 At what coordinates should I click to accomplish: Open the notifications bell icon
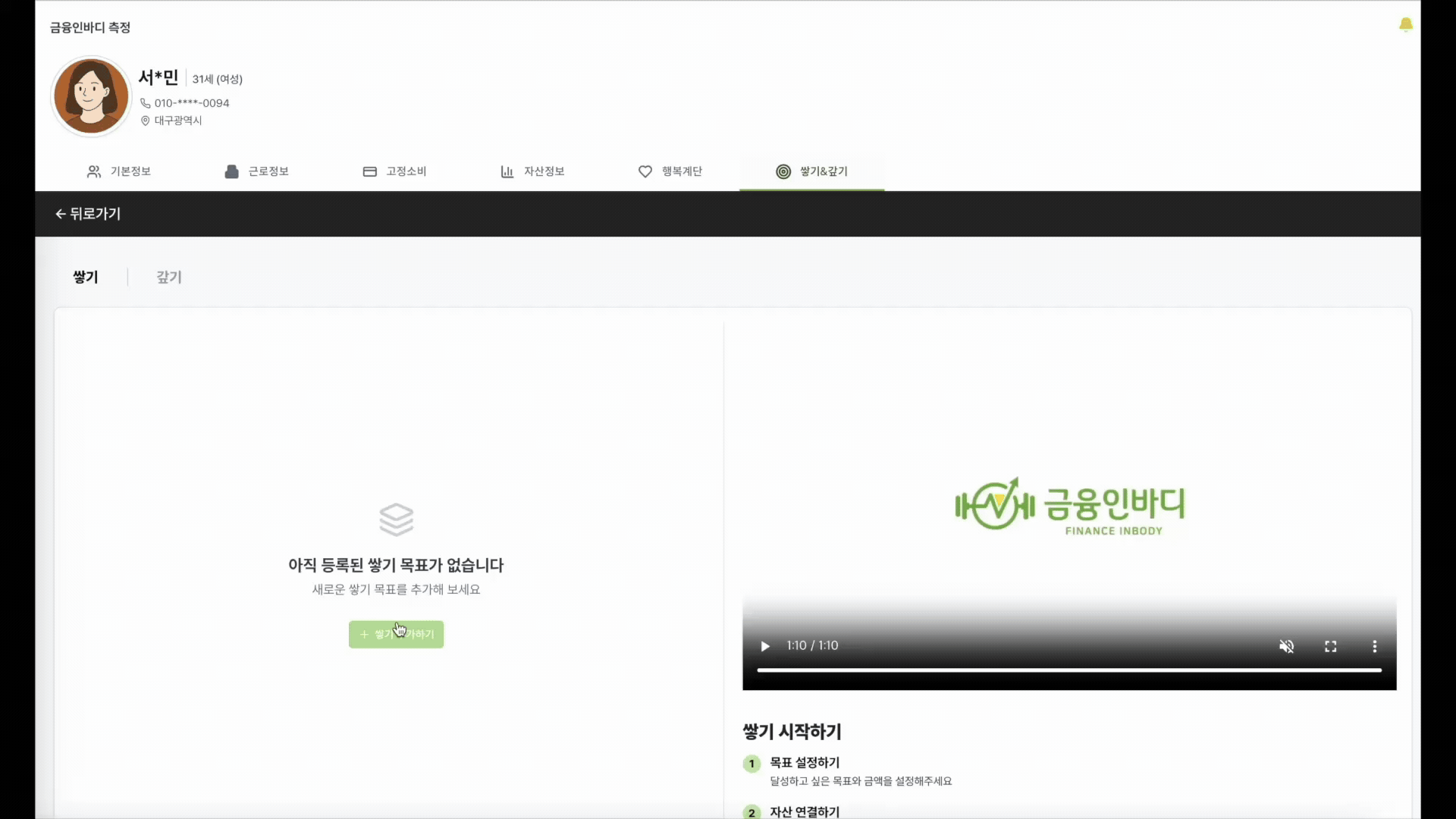[1406, 24]
